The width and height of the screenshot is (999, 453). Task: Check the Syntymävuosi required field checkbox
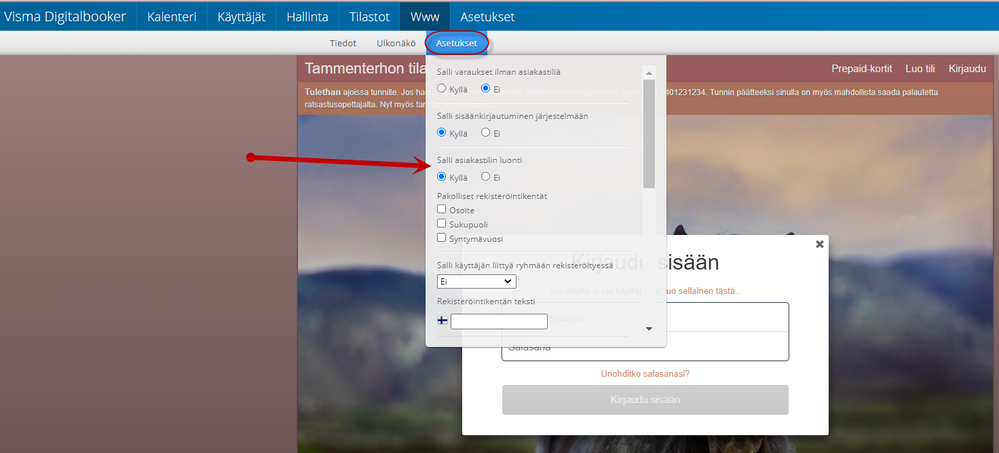point(442,238)
